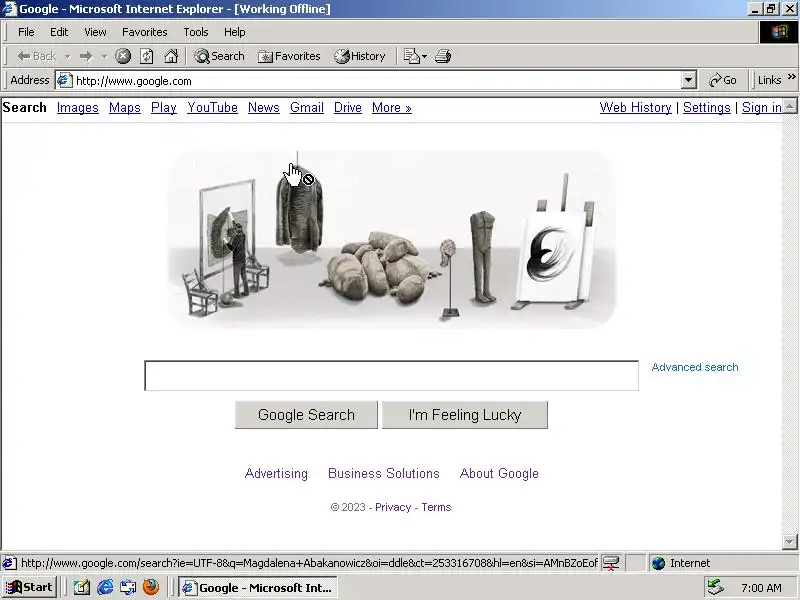Open the Privacy link

point(393,507)
